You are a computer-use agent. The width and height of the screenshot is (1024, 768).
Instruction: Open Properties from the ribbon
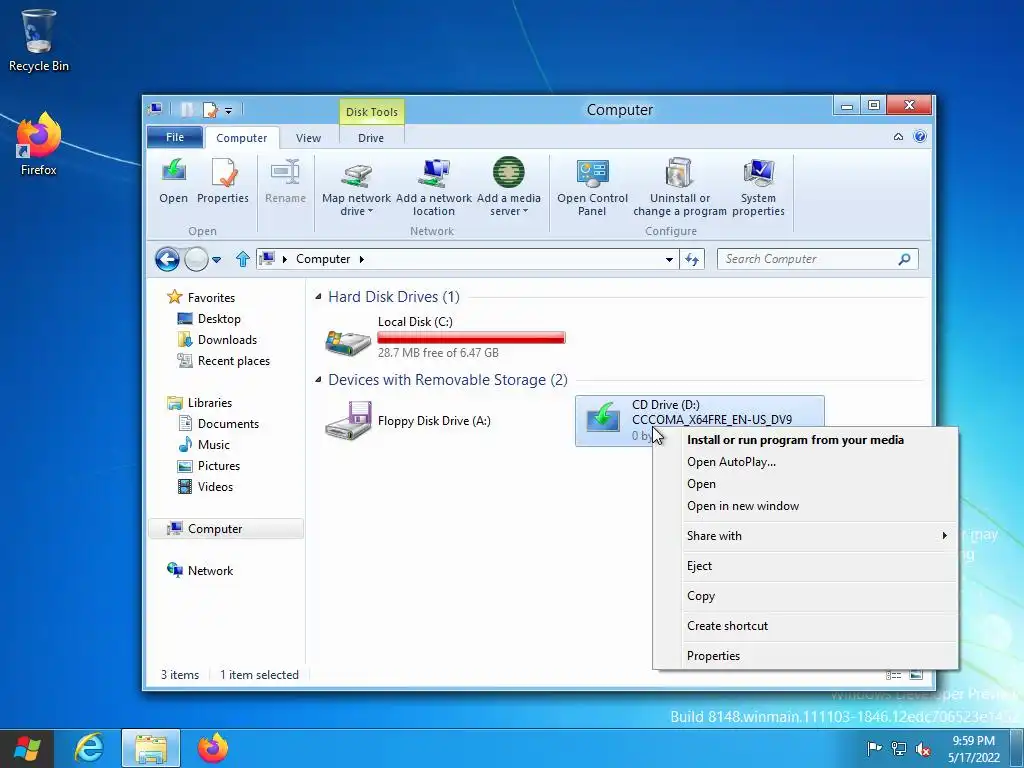pyautogui.click(x=223, y=182)
